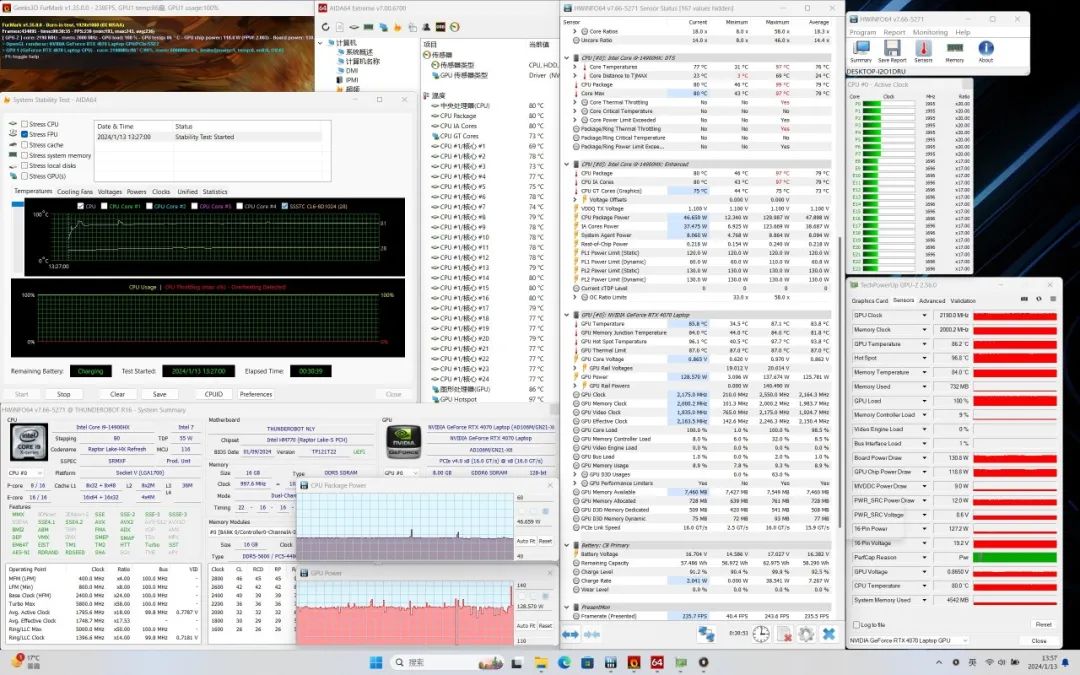
Task: Click the blue X close-sensors icon
Action: pos(829,634)
